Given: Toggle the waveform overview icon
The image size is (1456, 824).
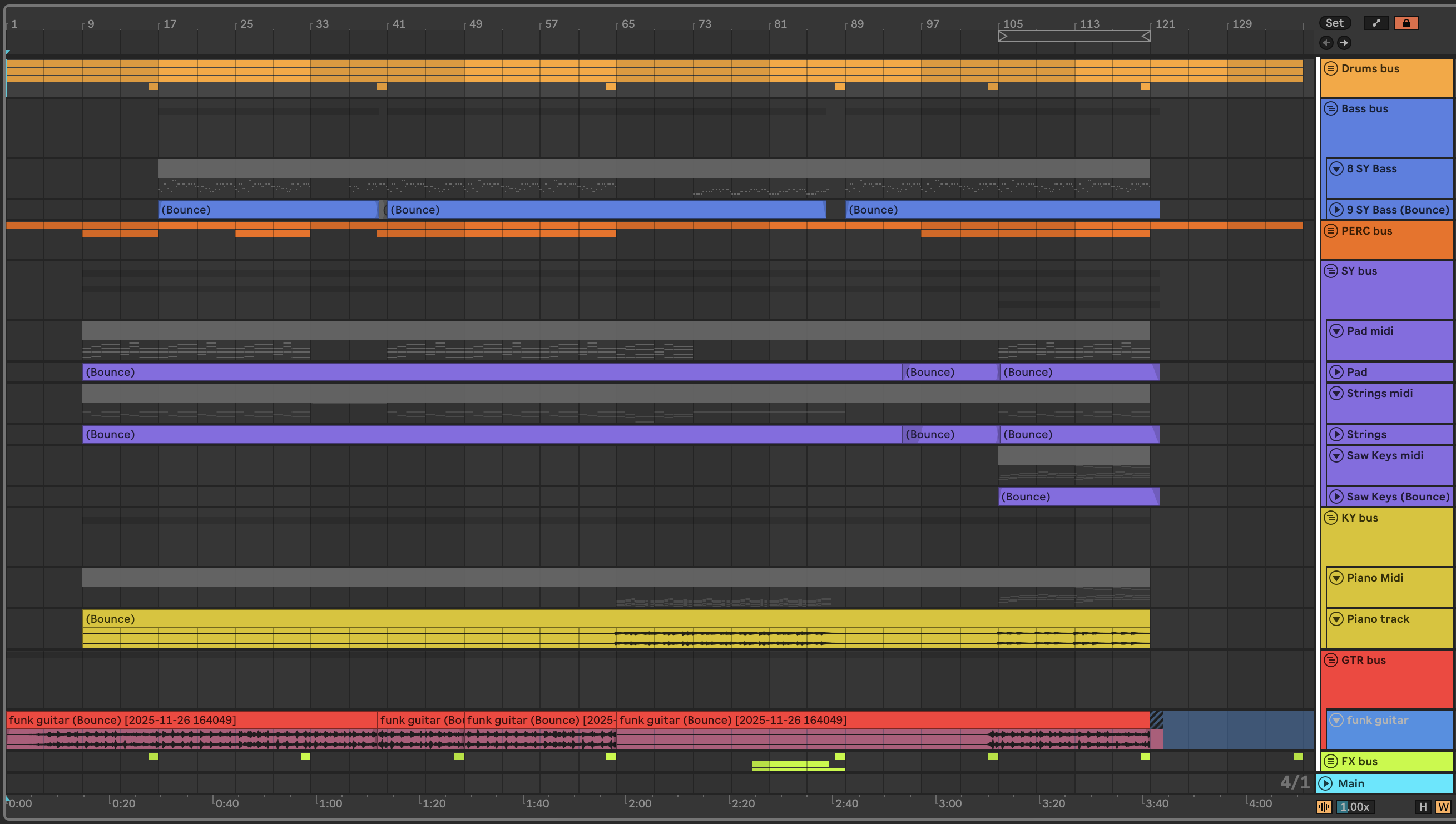Looking at the screenshot, I should 1324,806.
